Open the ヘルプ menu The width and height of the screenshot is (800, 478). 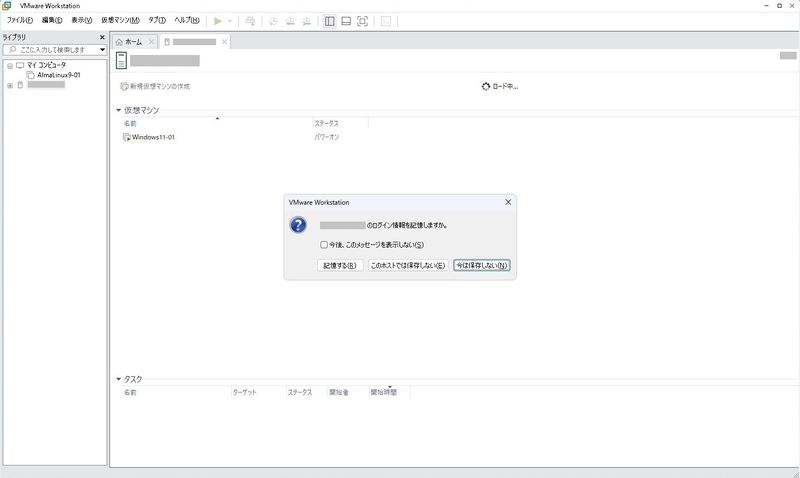click(x=187, y=20)
